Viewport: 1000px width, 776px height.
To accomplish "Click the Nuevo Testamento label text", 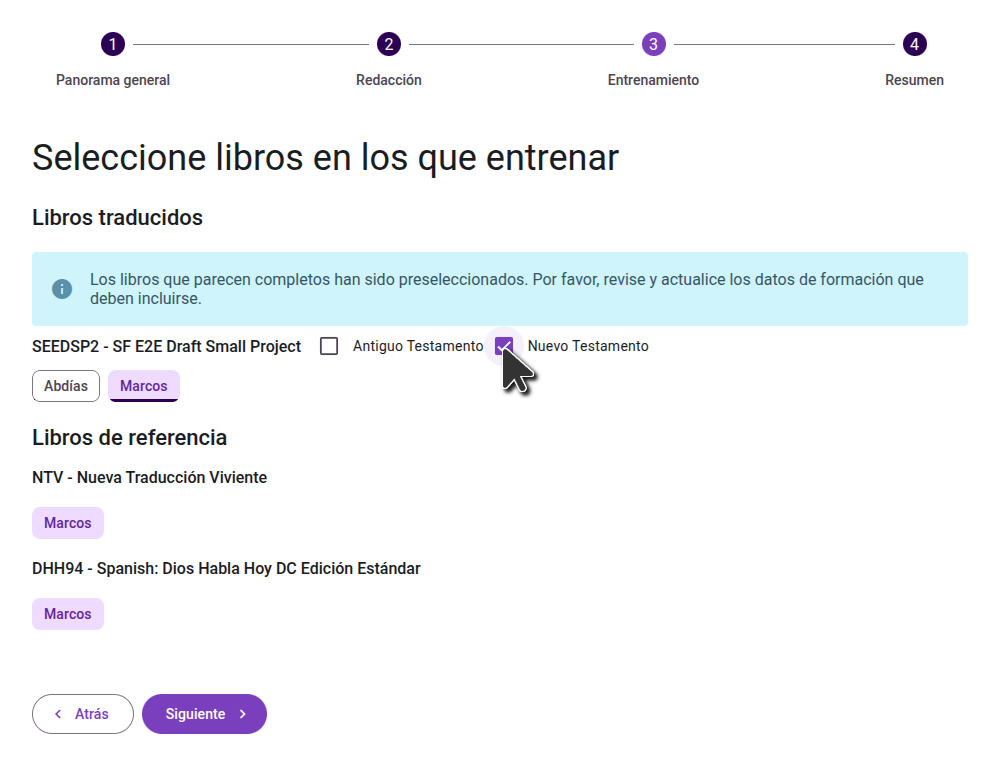I will [588, 346].
